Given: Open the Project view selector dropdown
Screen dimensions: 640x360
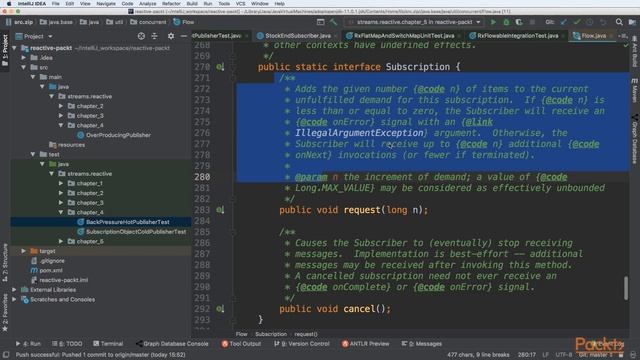Looking at the screenshot, I should point(34,36).
